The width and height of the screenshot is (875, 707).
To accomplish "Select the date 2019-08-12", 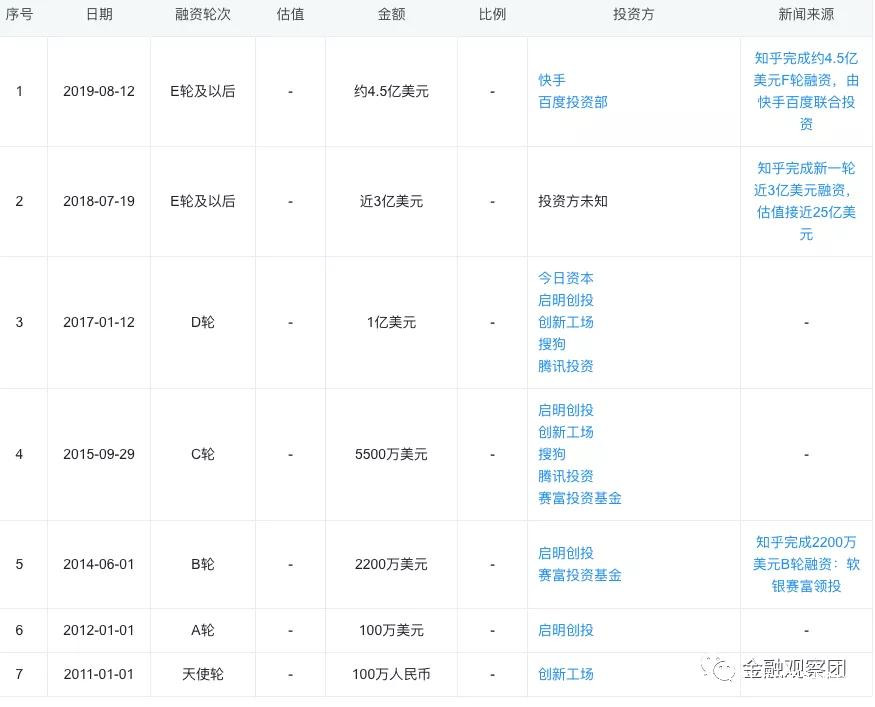I will 99,91.
